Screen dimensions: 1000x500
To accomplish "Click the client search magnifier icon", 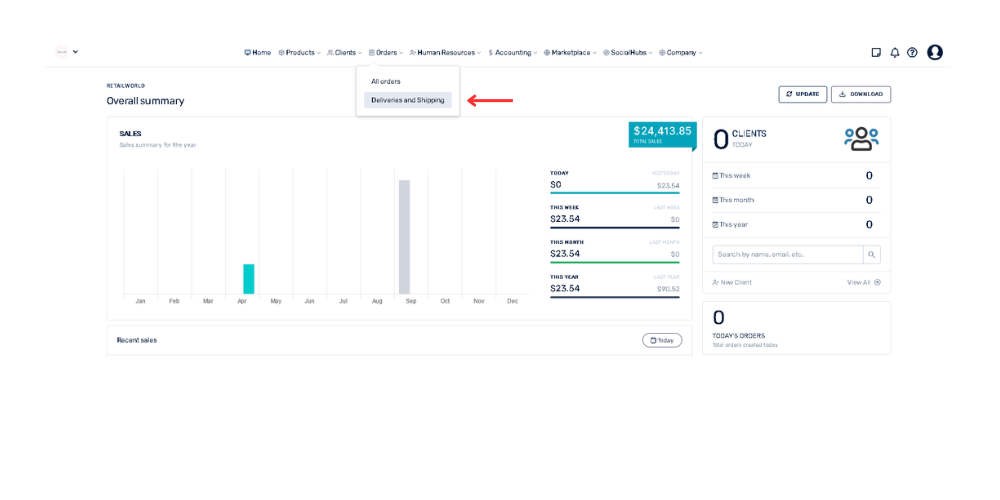I will [x=872, y=255].
